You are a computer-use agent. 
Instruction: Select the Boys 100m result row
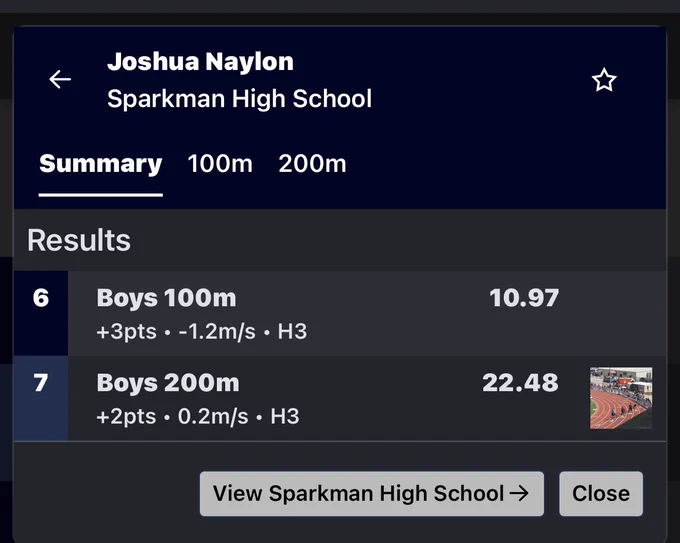point(340,314)
